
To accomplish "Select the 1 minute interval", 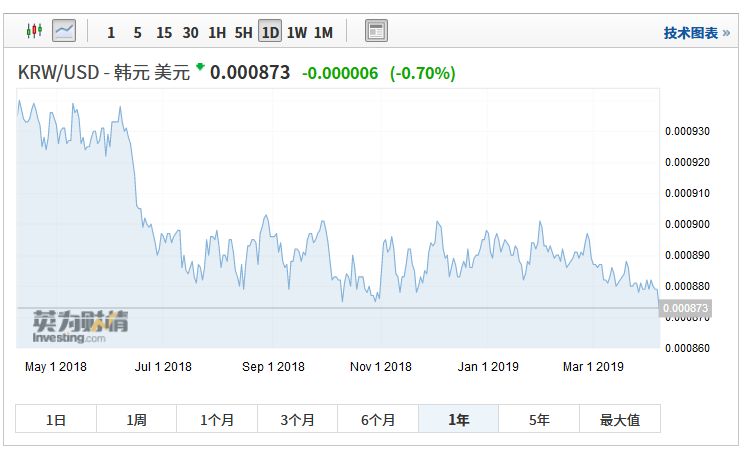I will point(111,33).
